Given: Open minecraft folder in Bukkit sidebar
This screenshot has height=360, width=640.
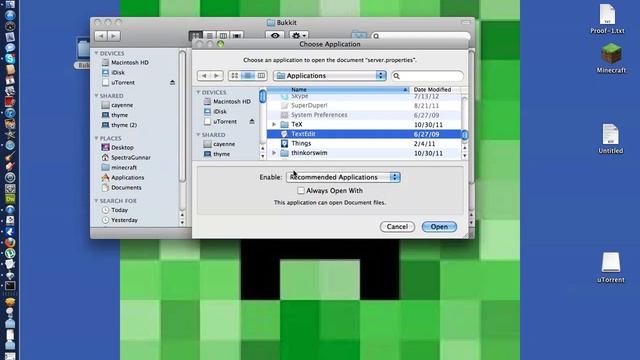Looking at the screenshot, I should 119,167.
